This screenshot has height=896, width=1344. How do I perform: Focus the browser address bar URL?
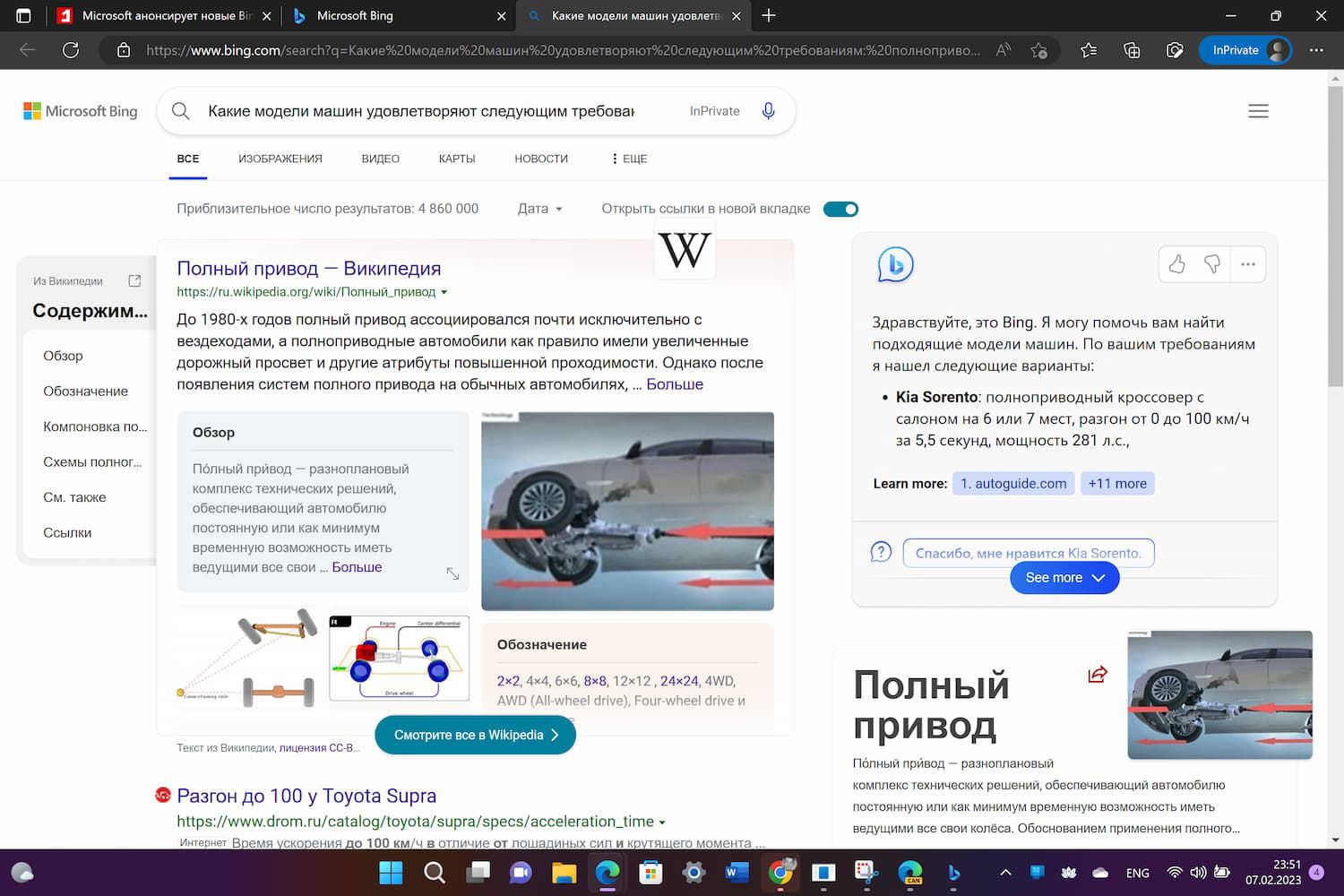(563, 50)
